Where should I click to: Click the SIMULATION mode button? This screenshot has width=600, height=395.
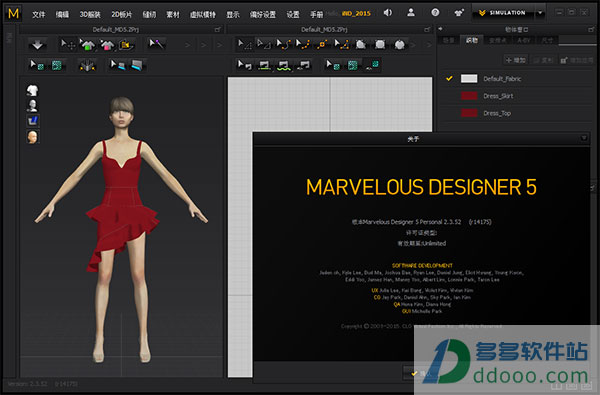(x=503, y=13)
